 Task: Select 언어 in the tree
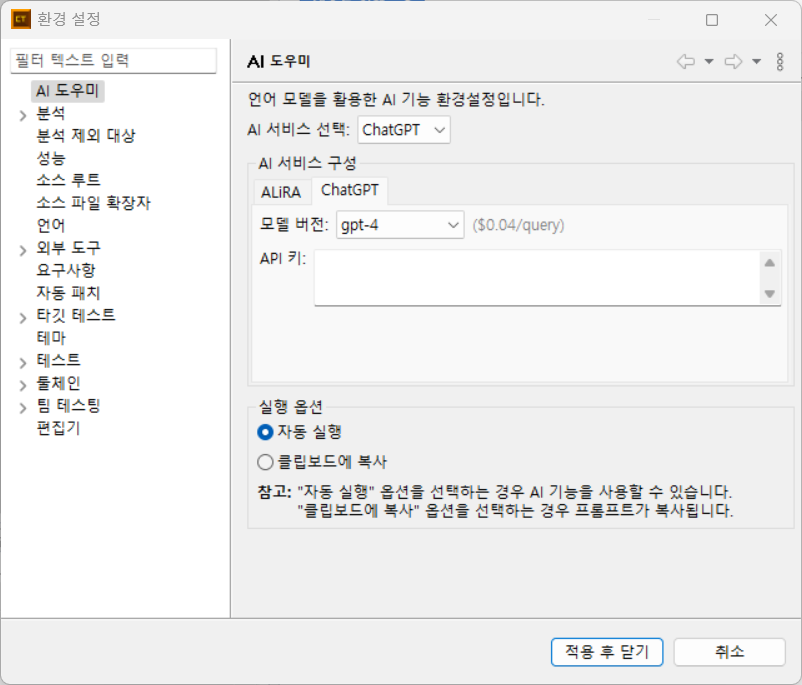pos(51,226)
